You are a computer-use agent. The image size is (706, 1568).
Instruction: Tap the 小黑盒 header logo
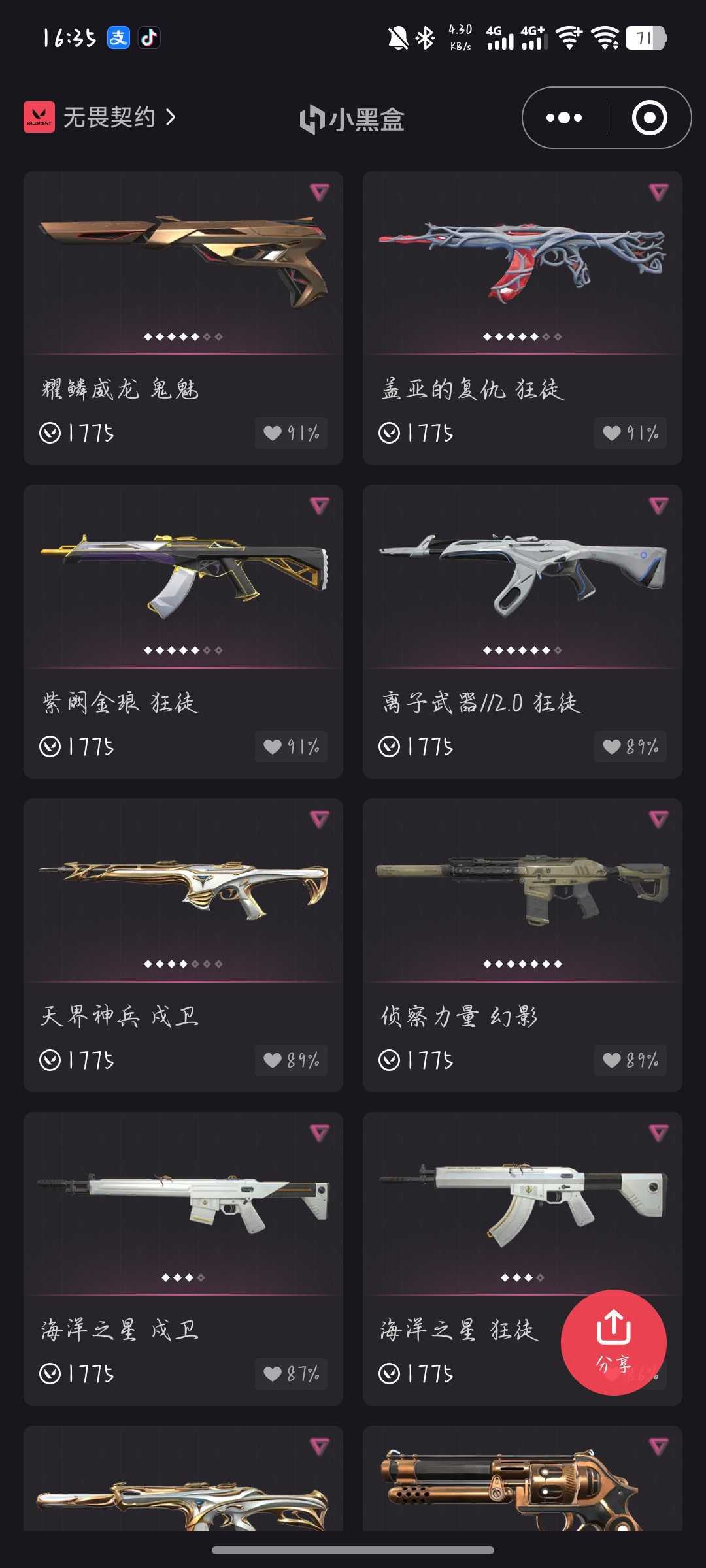(352, 120)
